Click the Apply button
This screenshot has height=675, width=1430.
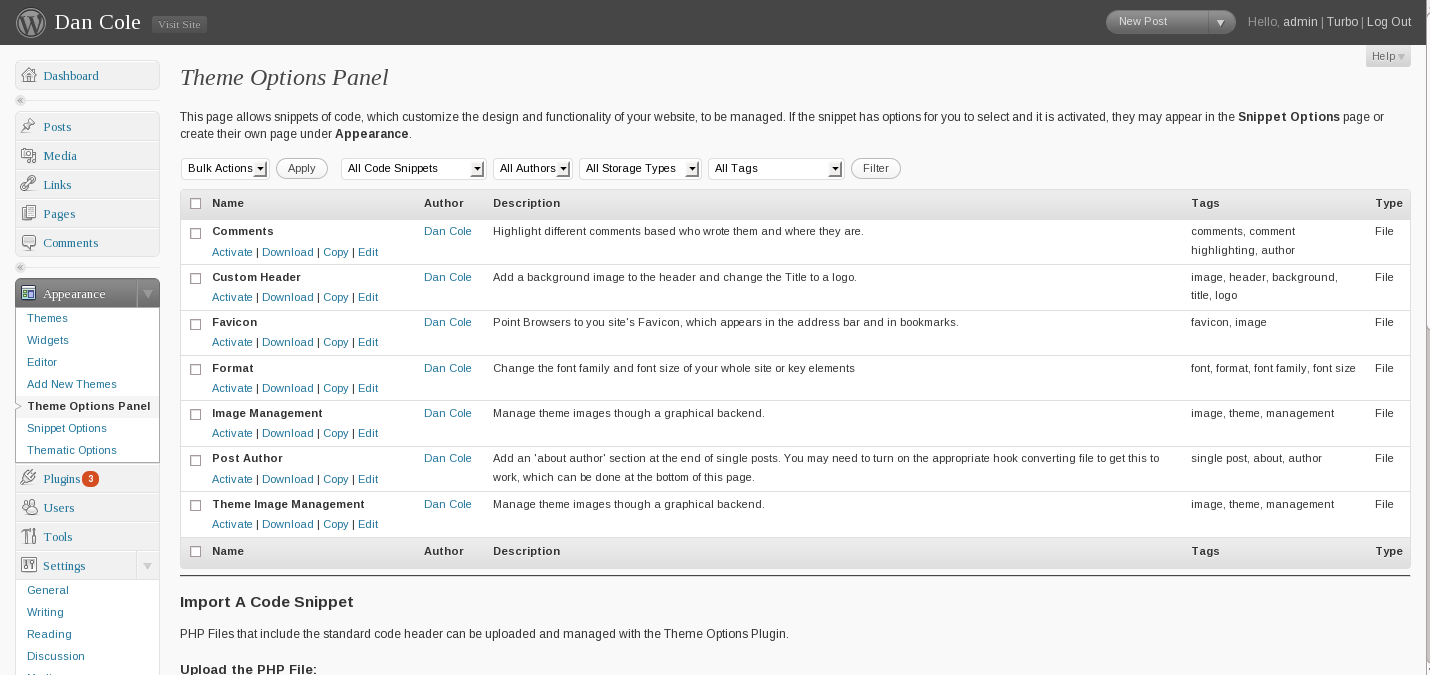click(302, 169)
